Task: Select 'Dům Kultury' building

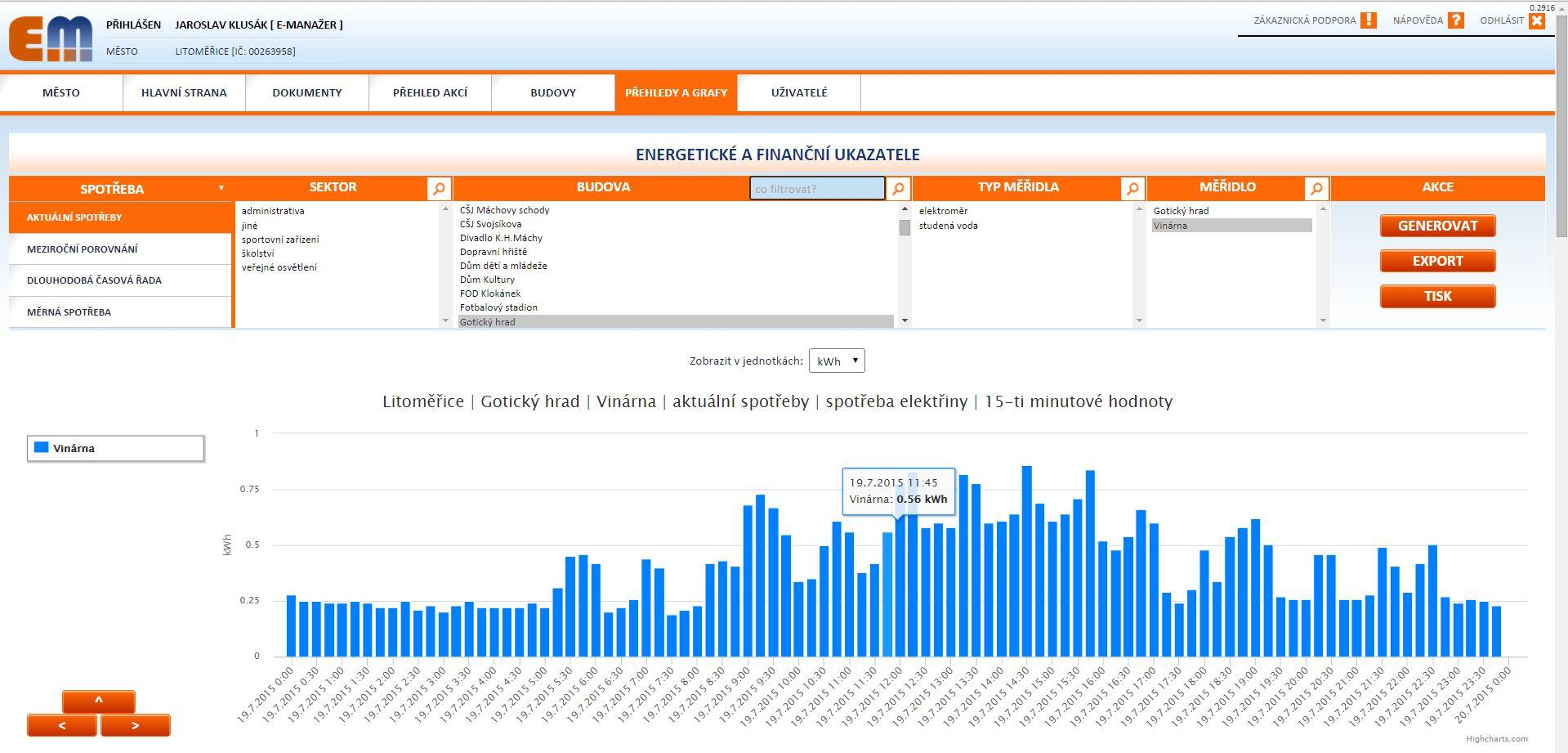Action: [x=487, y=280]
